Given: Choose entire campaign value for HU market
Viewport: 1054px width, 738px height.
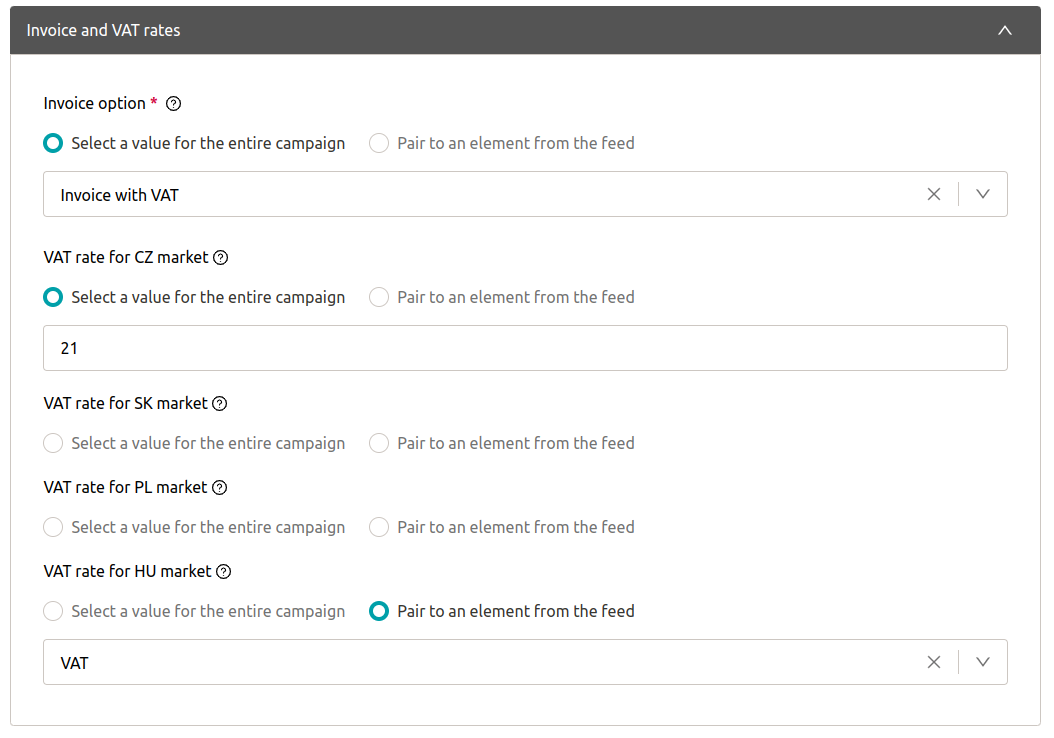Looking at the screenshot, I should coord(53,611).
